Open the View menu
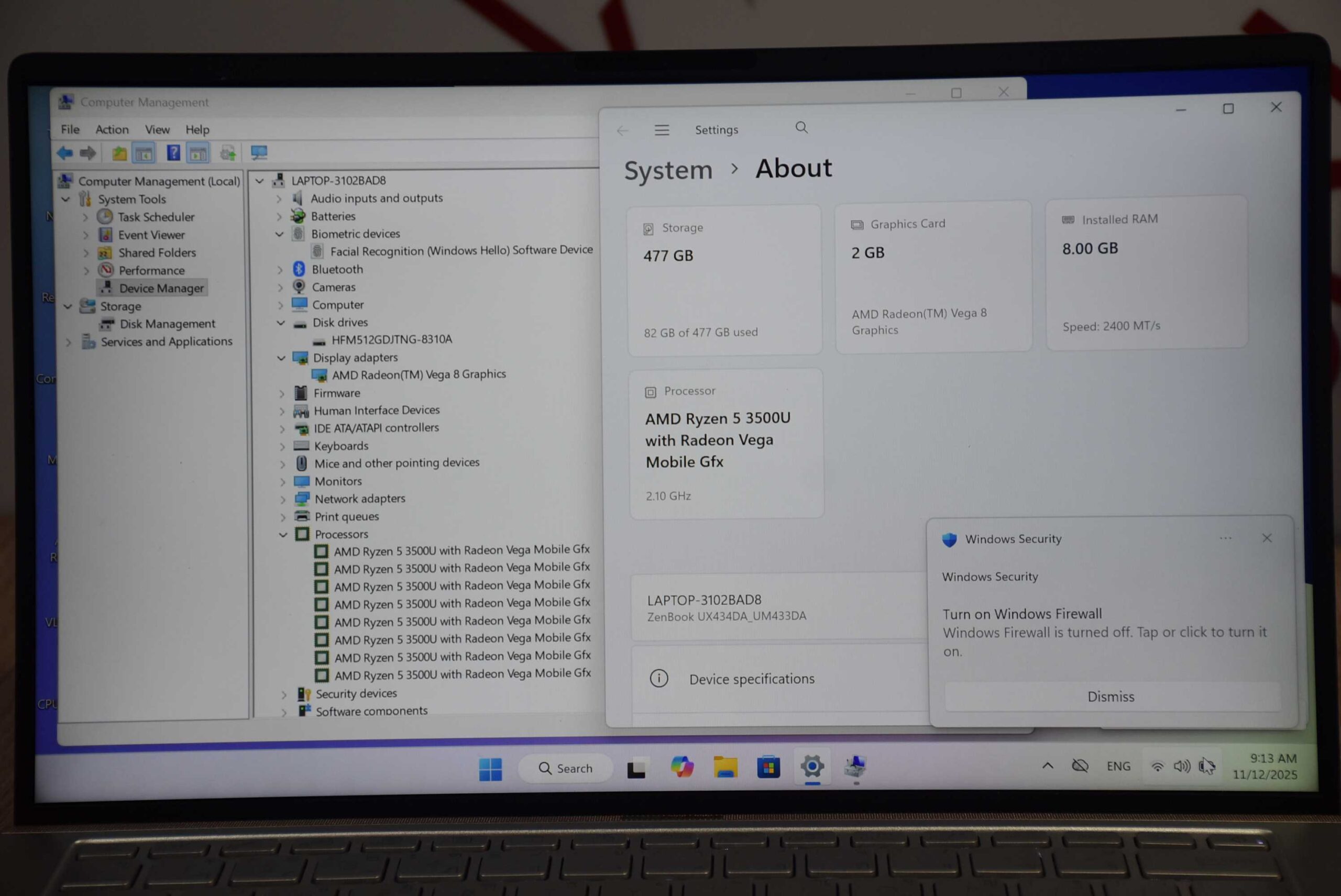The height and width of the screenshot is (896, 1341). click(157, 130)
